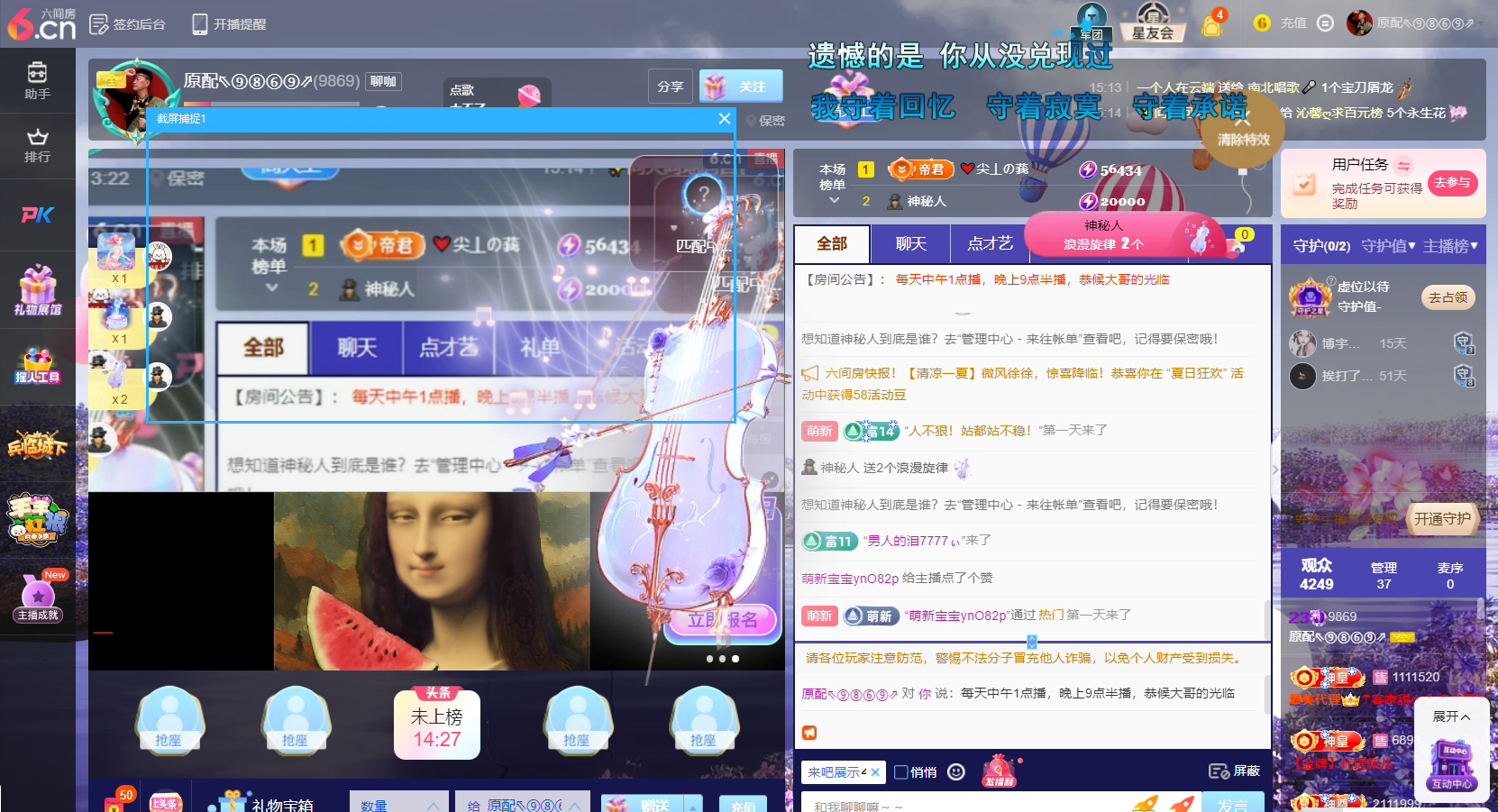Click the last 抢座 seat avatar
This screenshot has width=1498, height=812.
tap(703, 719)
